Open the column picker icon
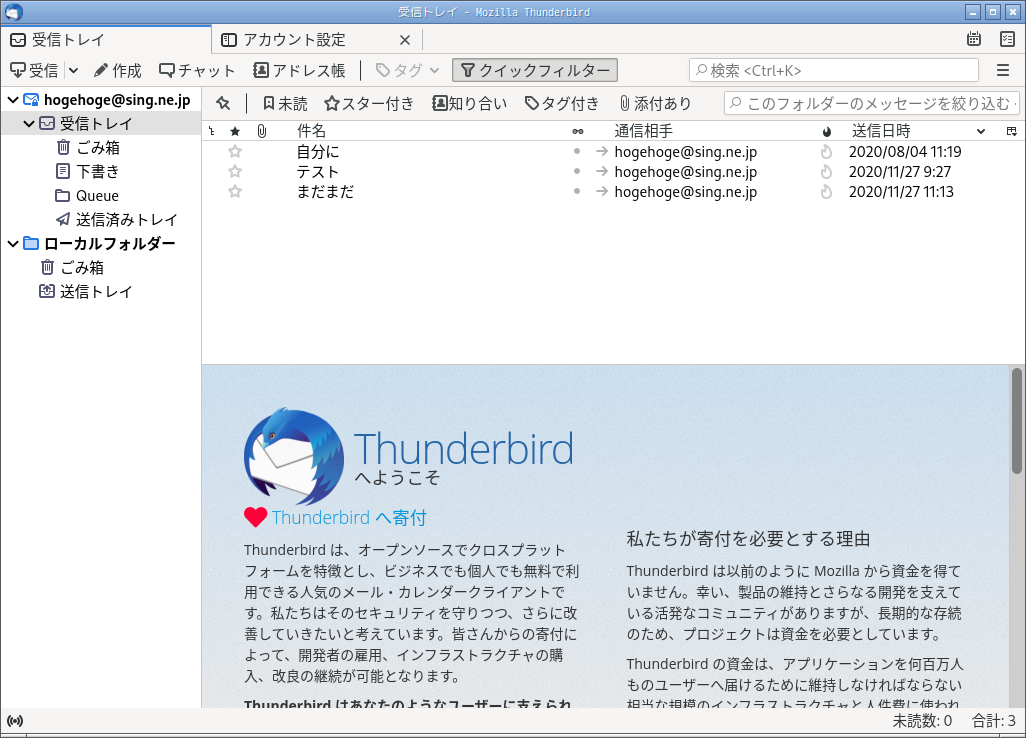 1012,131
